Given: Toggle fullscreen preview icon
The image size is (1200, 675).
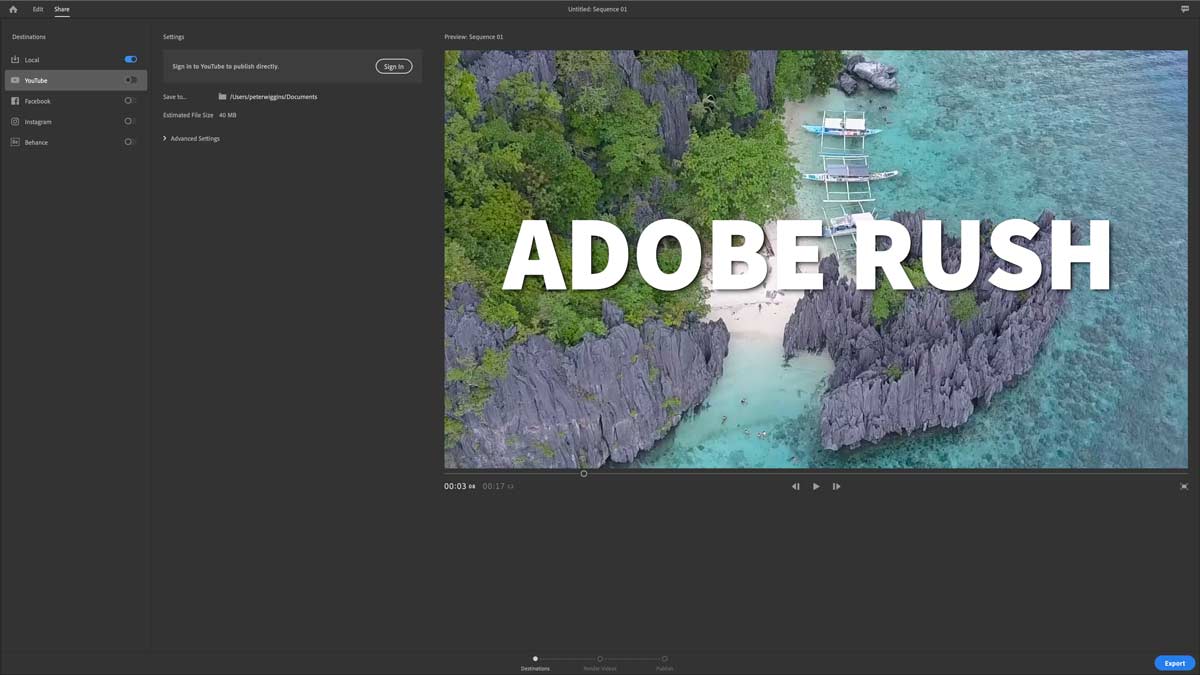Looking at the screenshot, I should pyautogui.click(x=1184, y=486).
